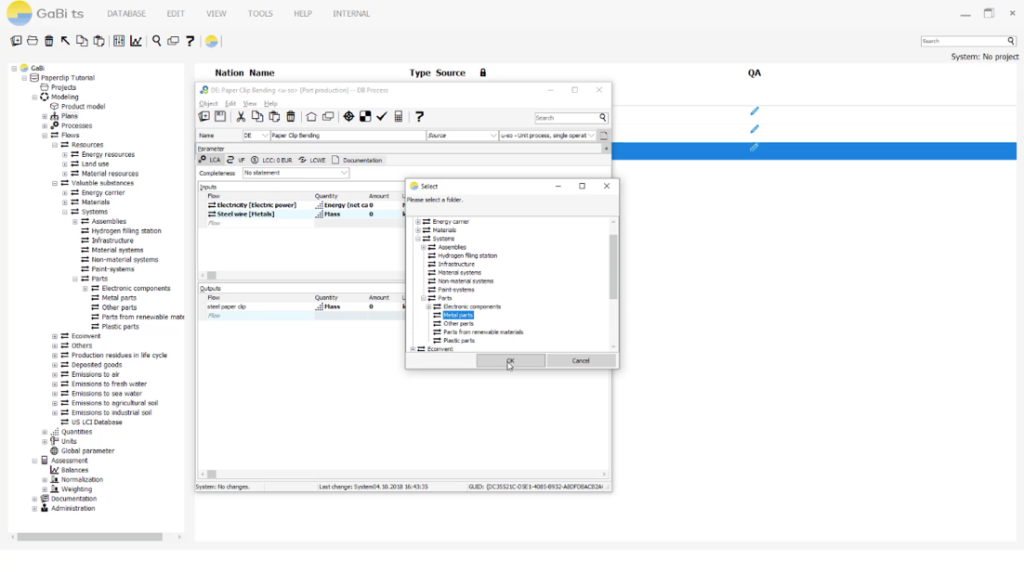Click the checkmark icon in DB Process toolbar

382,116
